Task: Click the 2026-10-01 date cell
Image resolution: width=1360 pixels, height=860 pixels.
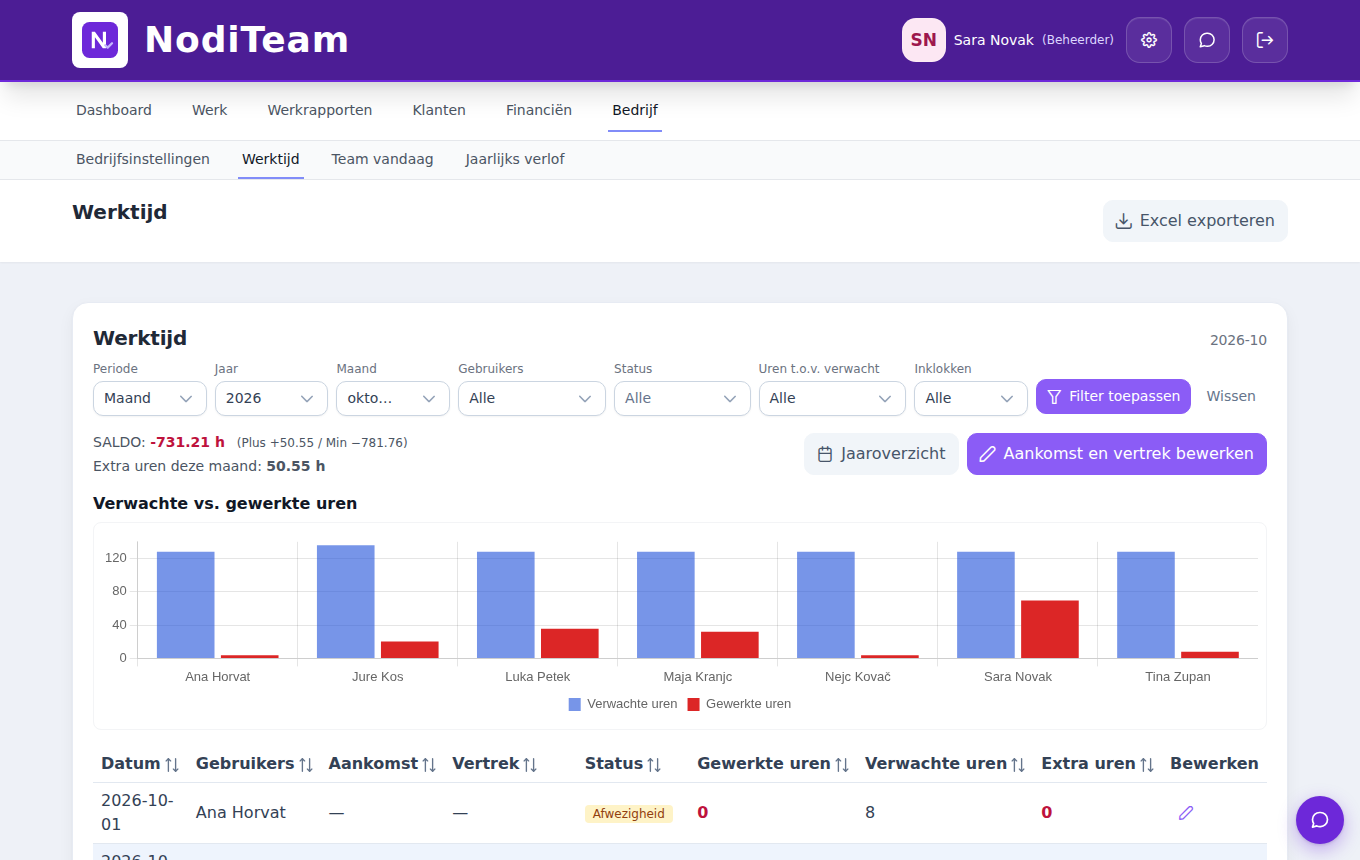Action: (x=137, y=812)
